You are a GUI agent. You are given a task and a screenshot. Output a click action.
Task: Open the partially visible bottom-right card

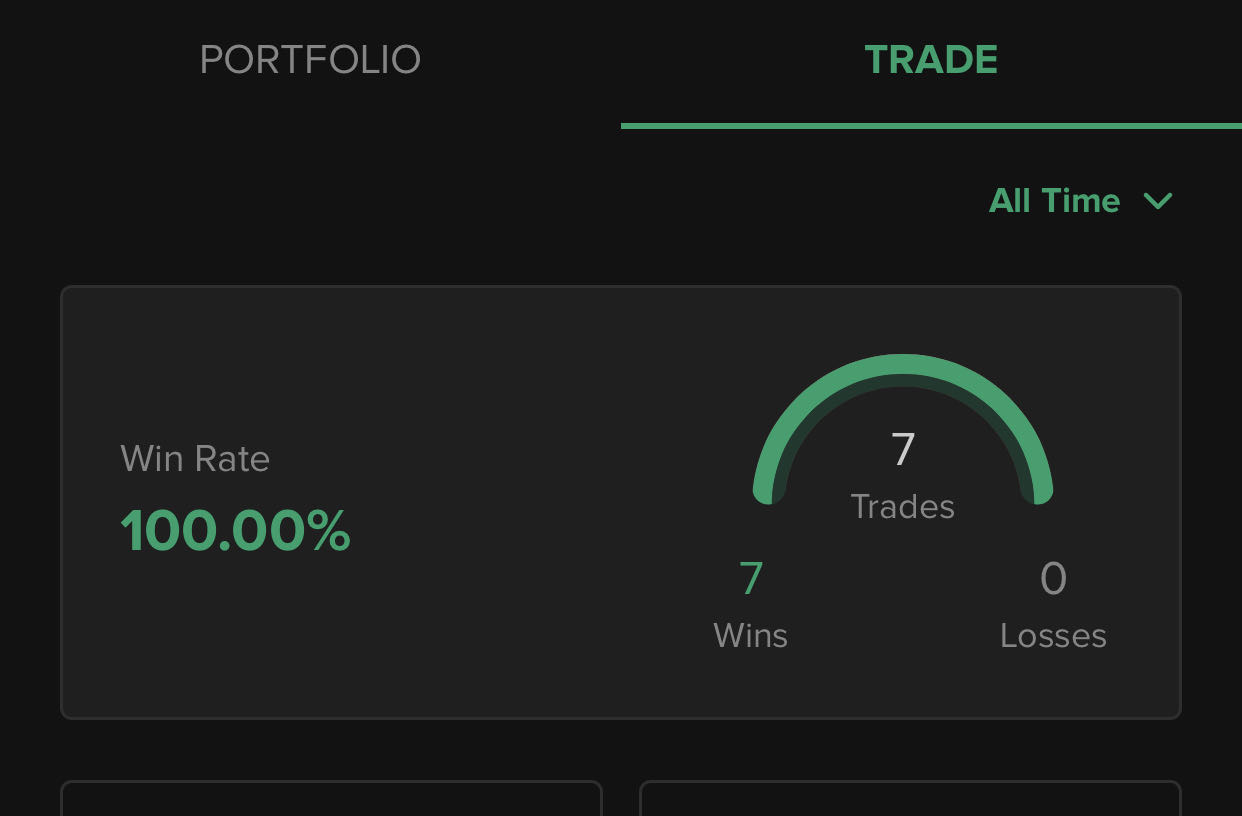click(x=910, y=799)
